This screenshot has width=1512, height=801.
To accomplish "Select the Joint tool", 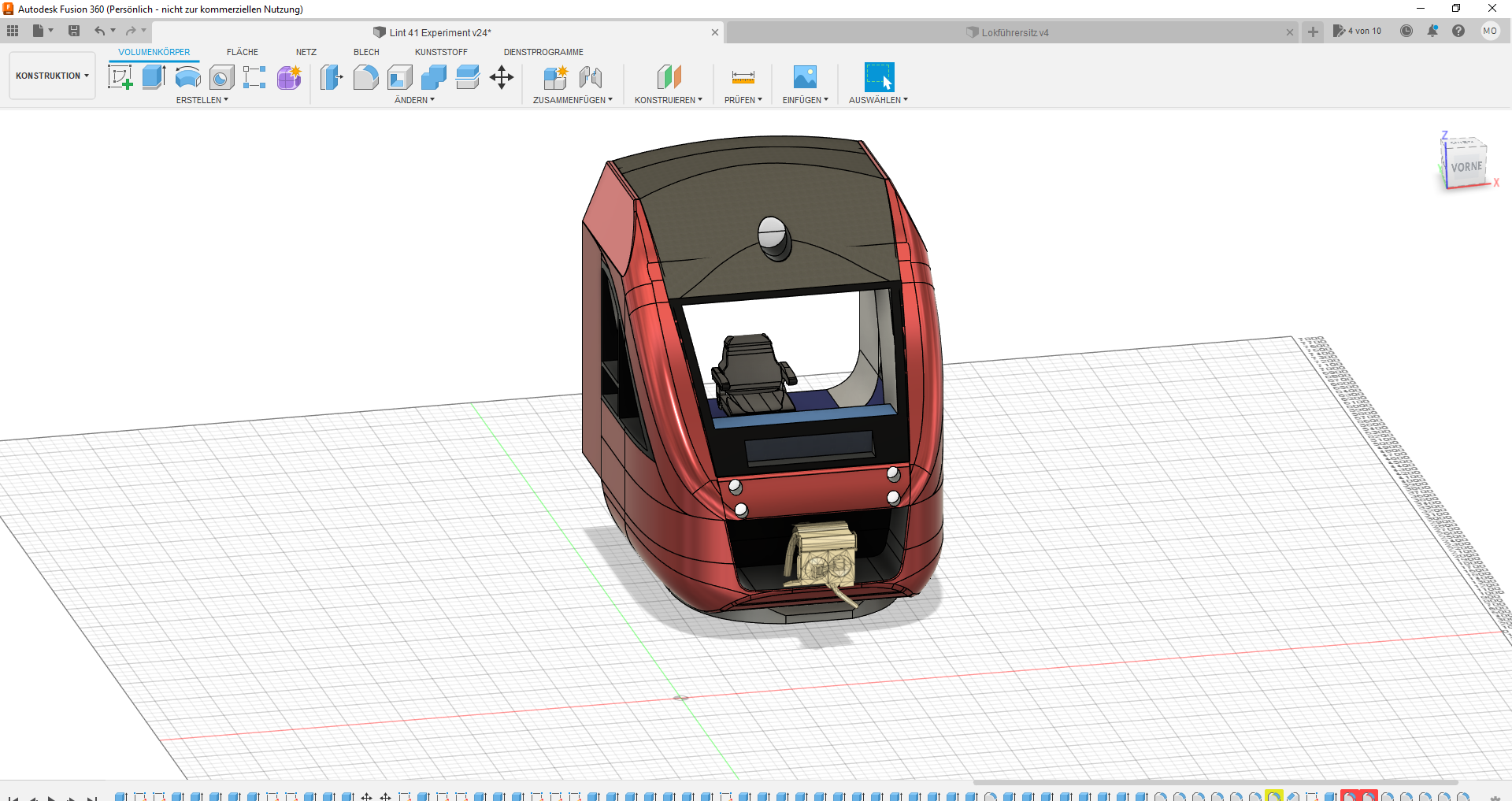I will (x=590, y=77).
